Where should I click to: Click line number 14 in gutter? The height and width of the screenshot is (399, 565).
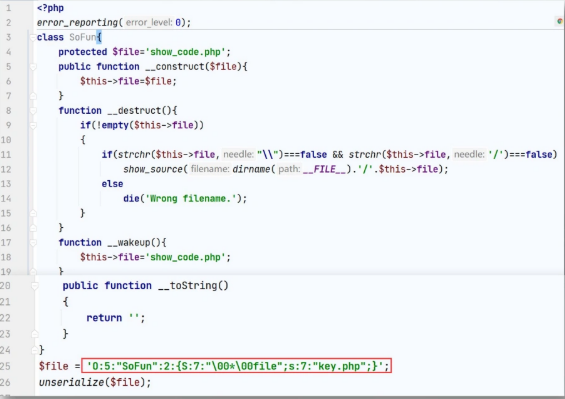(6, 199)
